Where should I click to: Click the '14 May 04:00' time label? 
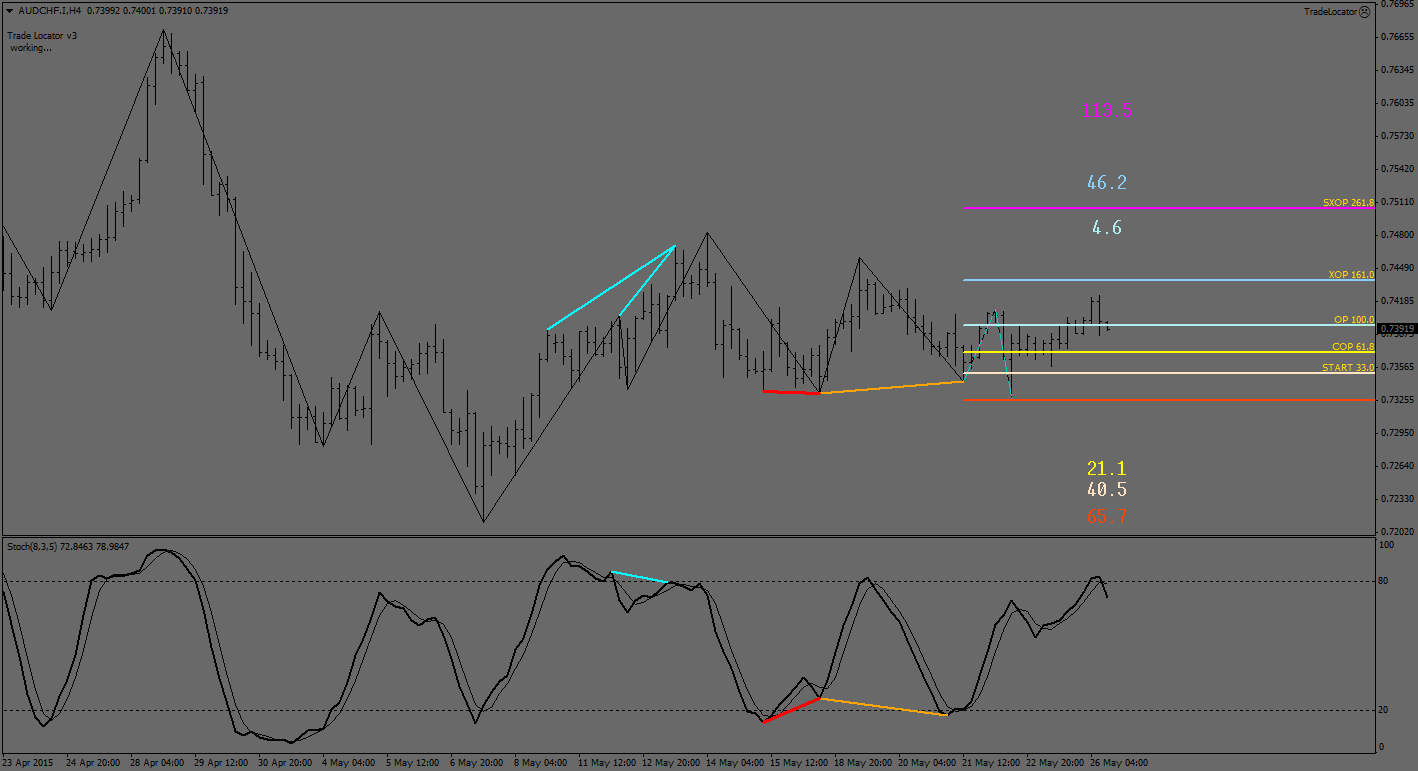click(x=734, y=762)
